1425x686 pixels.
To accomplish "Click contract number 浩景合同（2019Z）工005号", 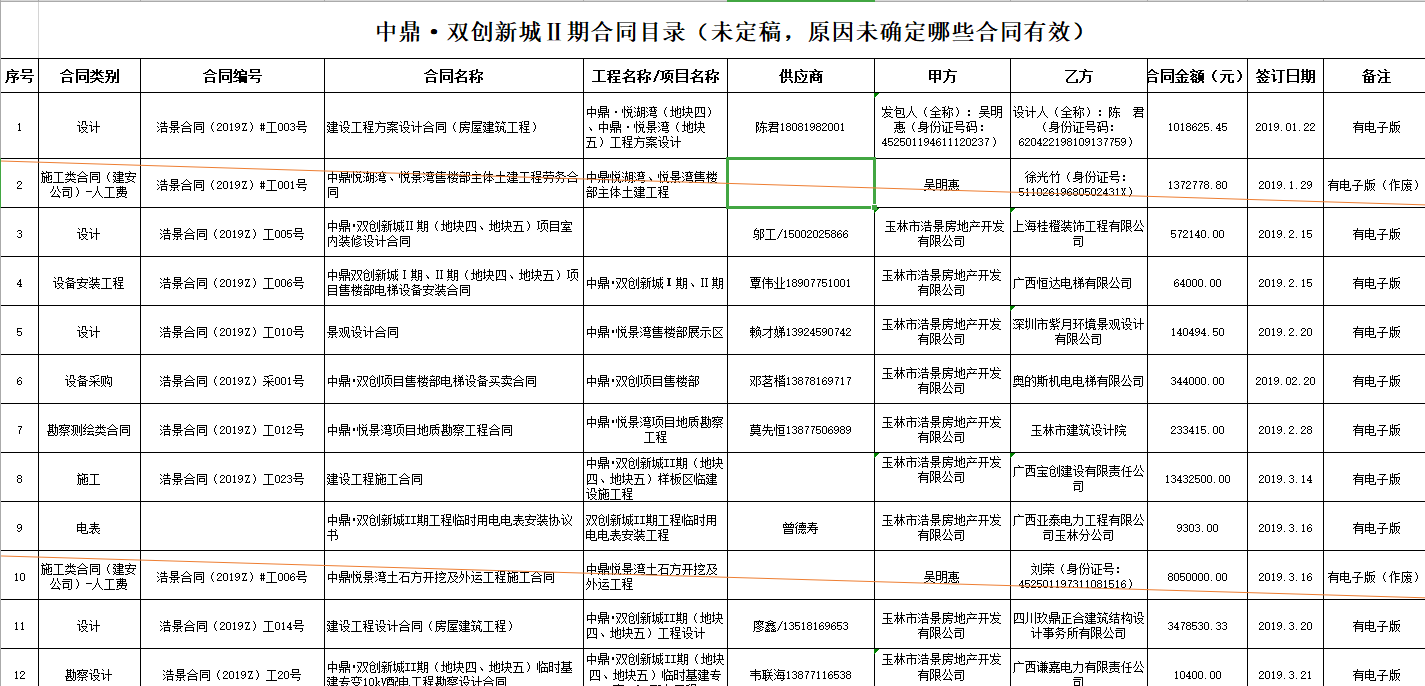I will (232, 234).
